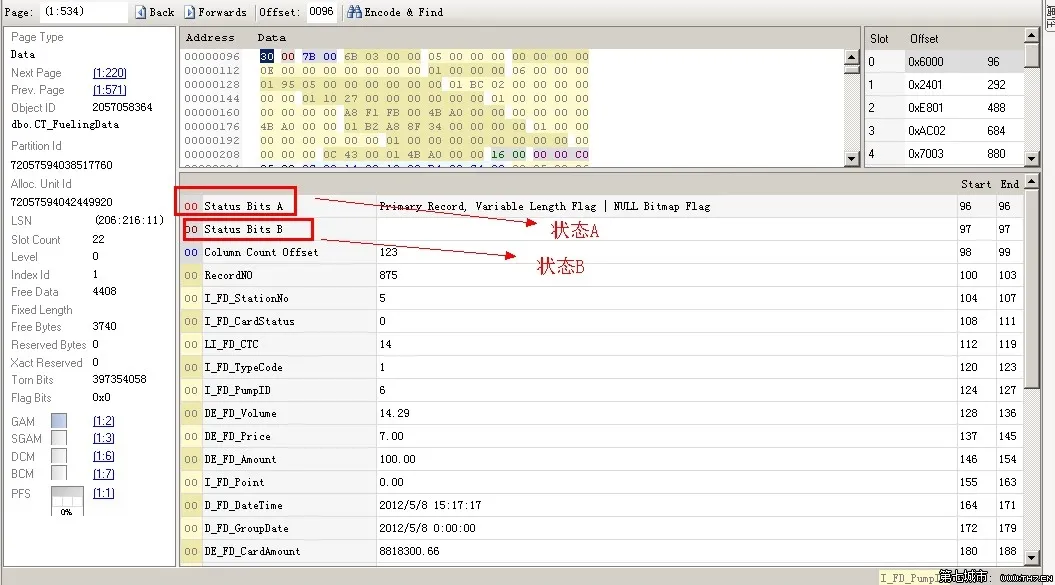Click hex viewer scroll-down arrow

point(851,159)
